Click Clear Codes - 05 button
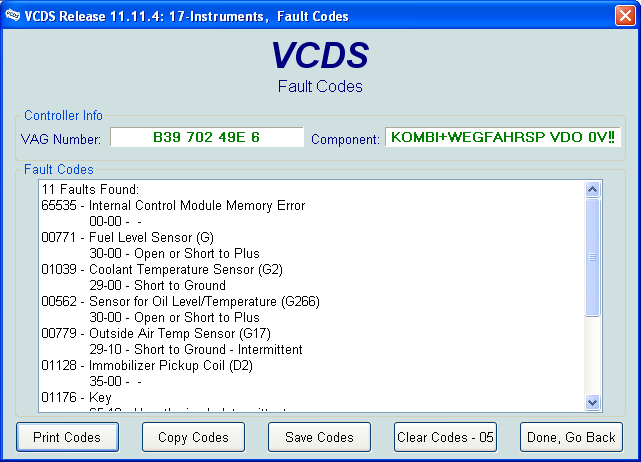 point(445,437)
